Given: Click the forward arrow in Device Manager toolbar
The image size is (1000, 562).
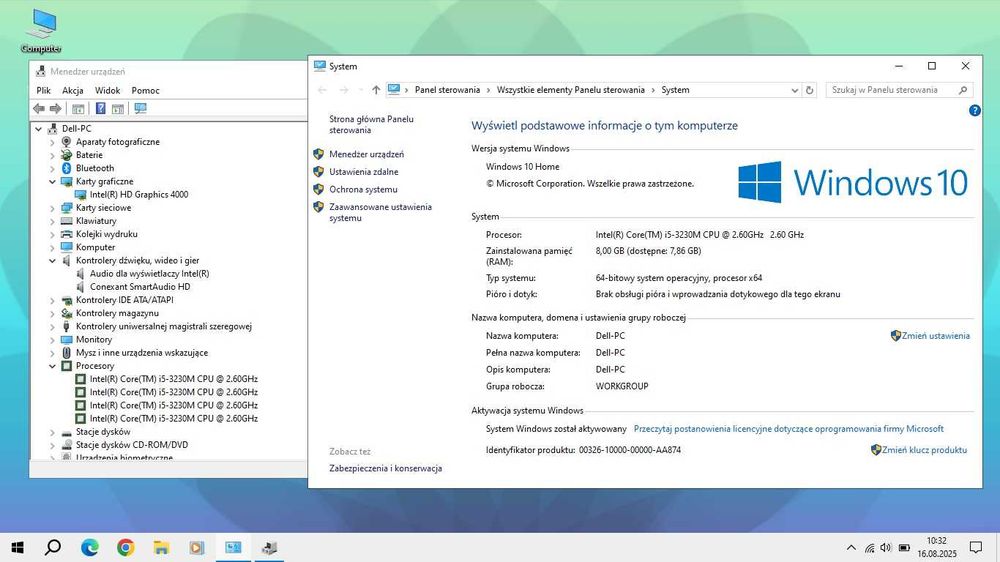Looking at the screenshot, I should 55,108.
